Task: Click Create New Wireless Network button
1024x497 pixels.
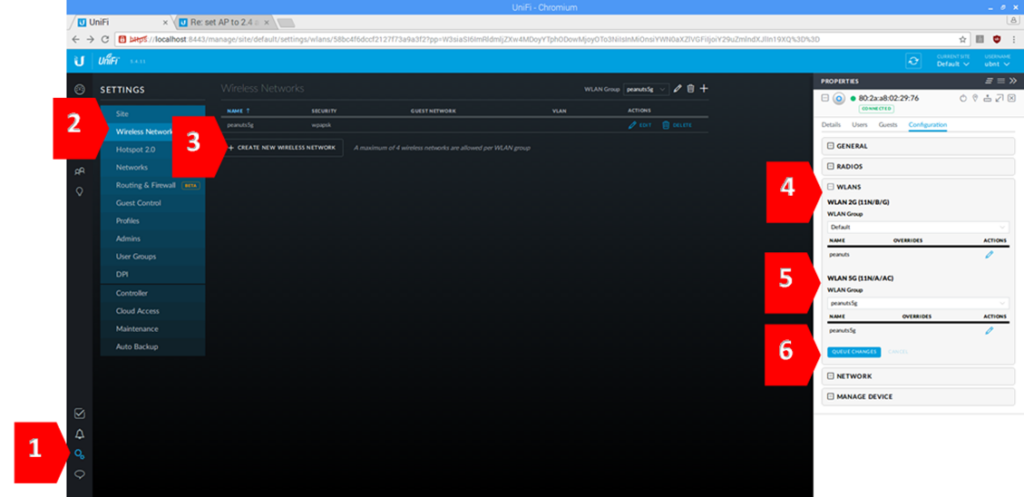Action: pyautogui.click(x=281, y=148)
